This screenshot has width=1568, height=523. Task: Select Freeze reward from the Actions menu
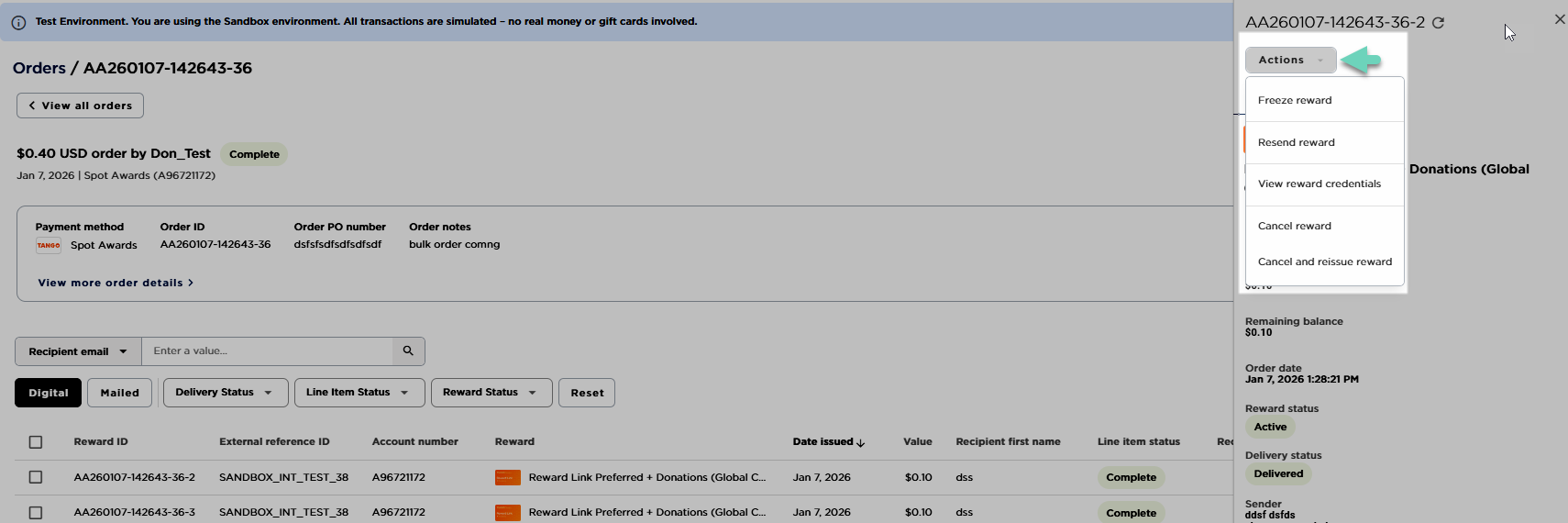1295,100
